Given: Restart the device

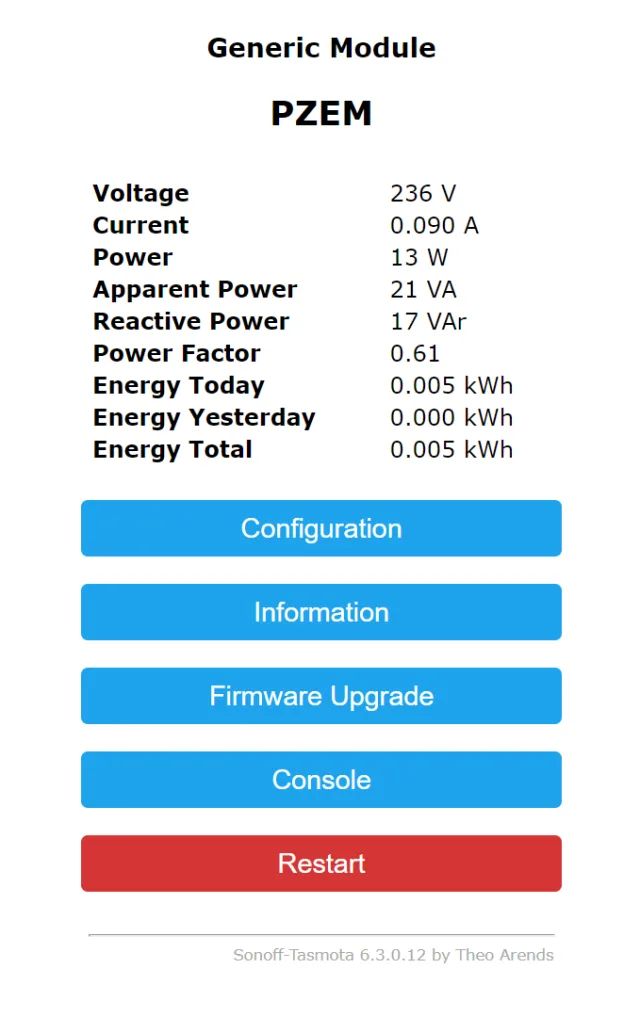Looking at the screenshot, I should [x=320, y=863].
